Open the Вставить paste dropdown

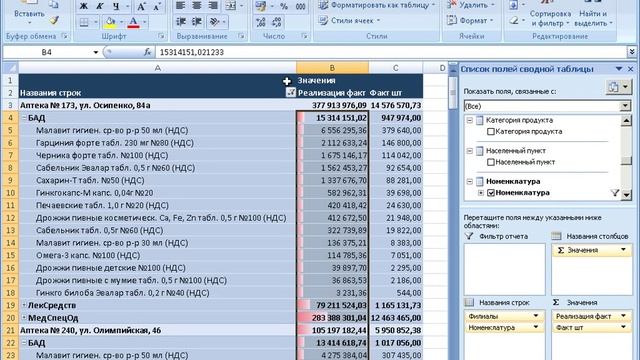point(29,23)
